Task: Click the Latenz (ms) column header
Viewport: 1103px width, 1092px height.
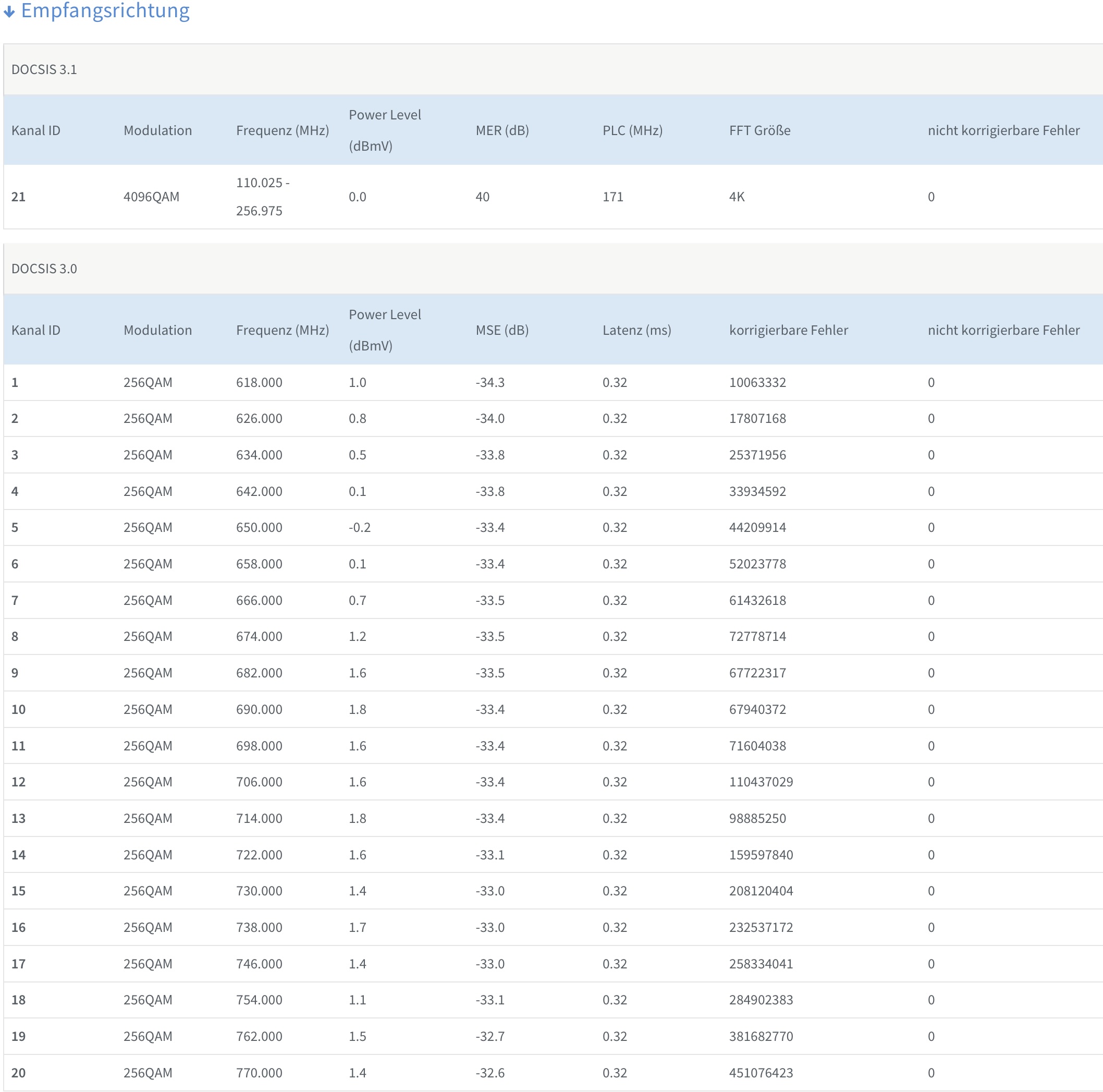Action: click(636, 330)
